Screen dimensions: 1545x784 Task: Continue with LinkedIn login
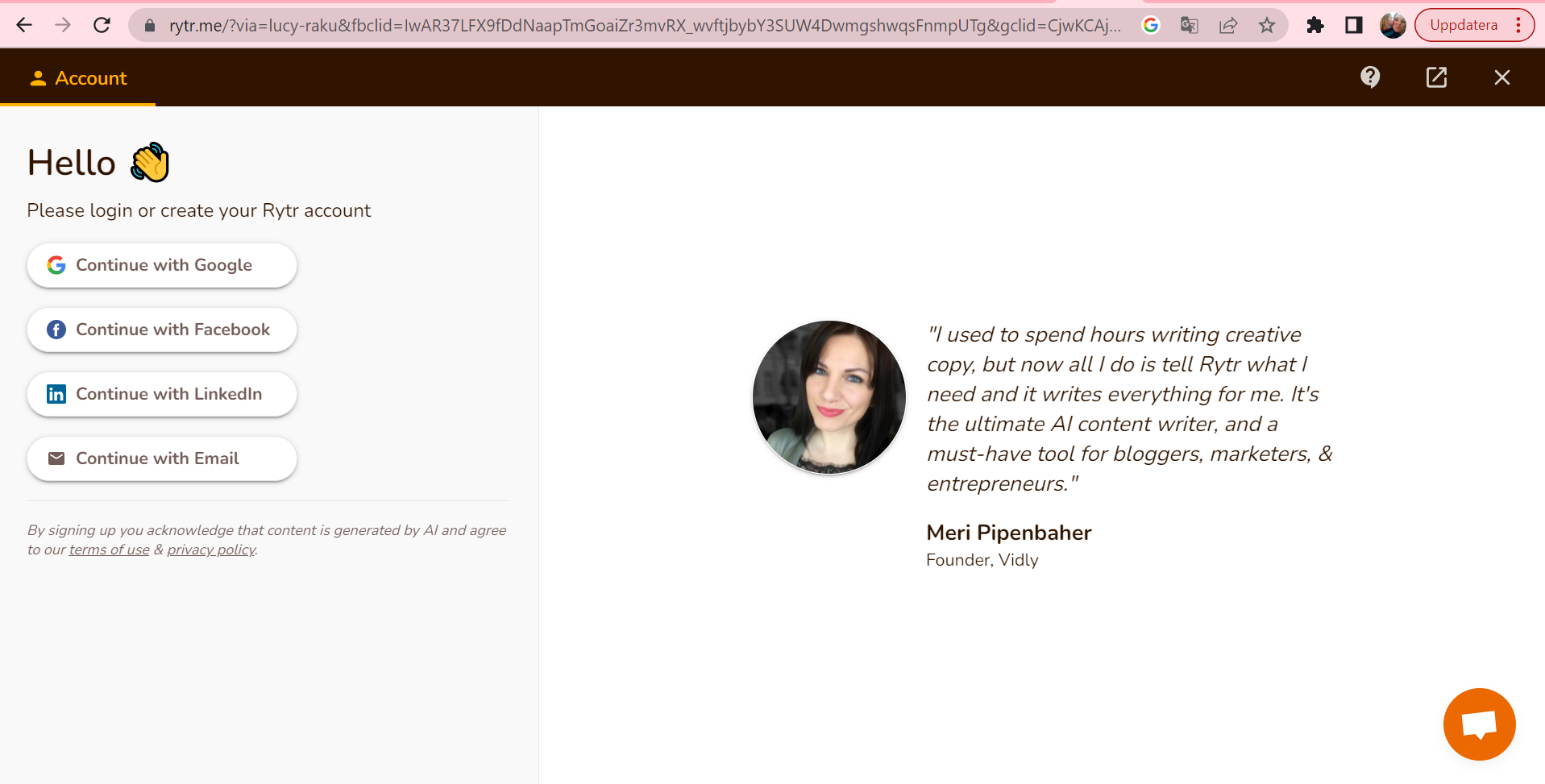coord(162,394)
